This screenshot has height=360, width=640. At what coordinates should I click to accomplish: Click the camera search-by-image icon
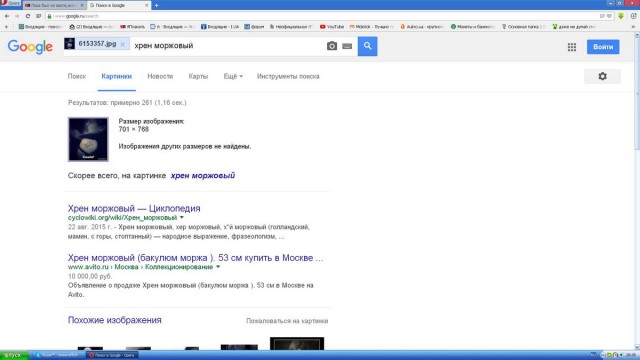(x=332, y=46)
